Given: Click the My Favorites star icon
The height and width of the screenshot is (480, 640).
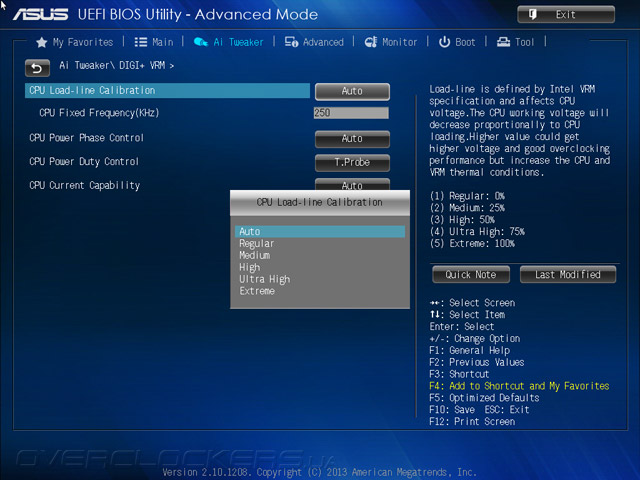Looking at the screenshot, I should (x=41, y=42).
